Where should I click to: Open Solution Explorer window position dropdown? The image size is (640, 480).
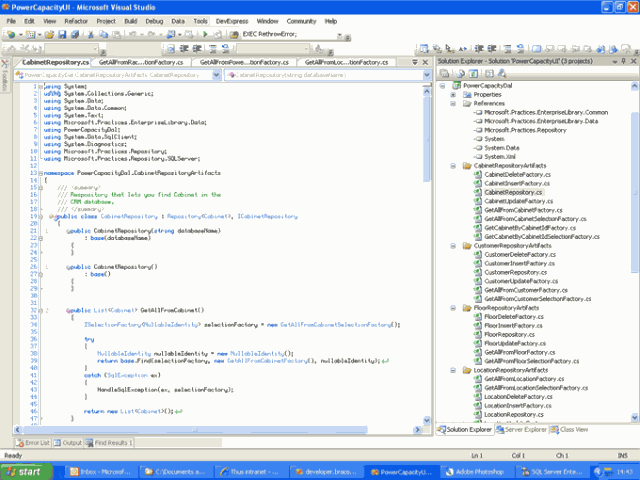coord(615,61)
